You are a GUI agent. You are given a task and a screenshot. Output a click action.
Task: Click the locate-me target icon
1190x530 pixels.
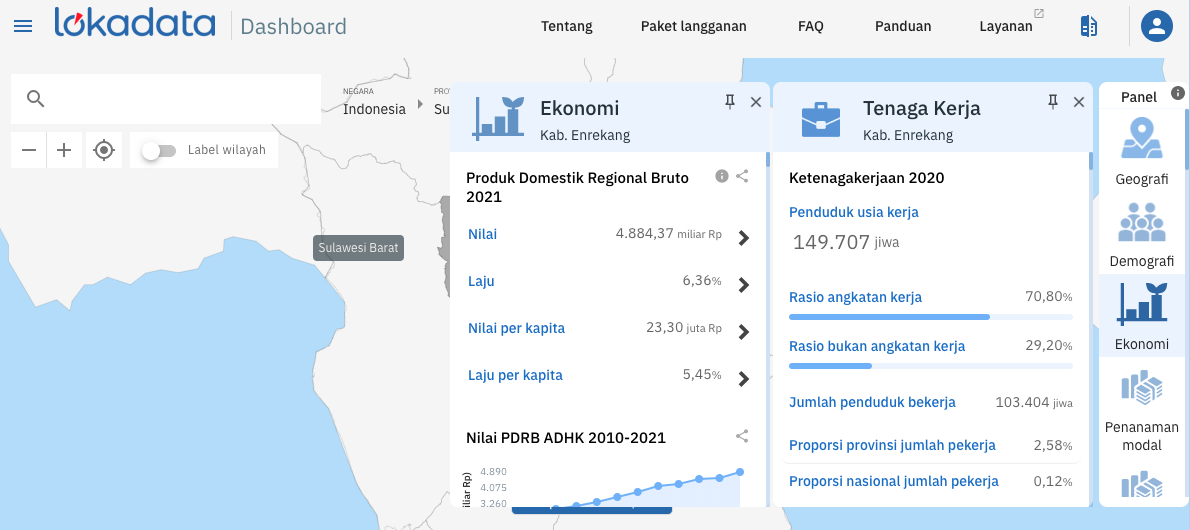(x=103, y=150)
